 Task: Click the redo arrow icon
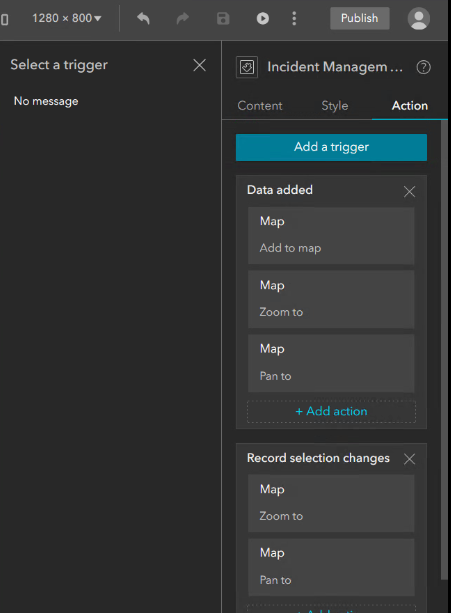pyautogui.click(x=183, y=18)
